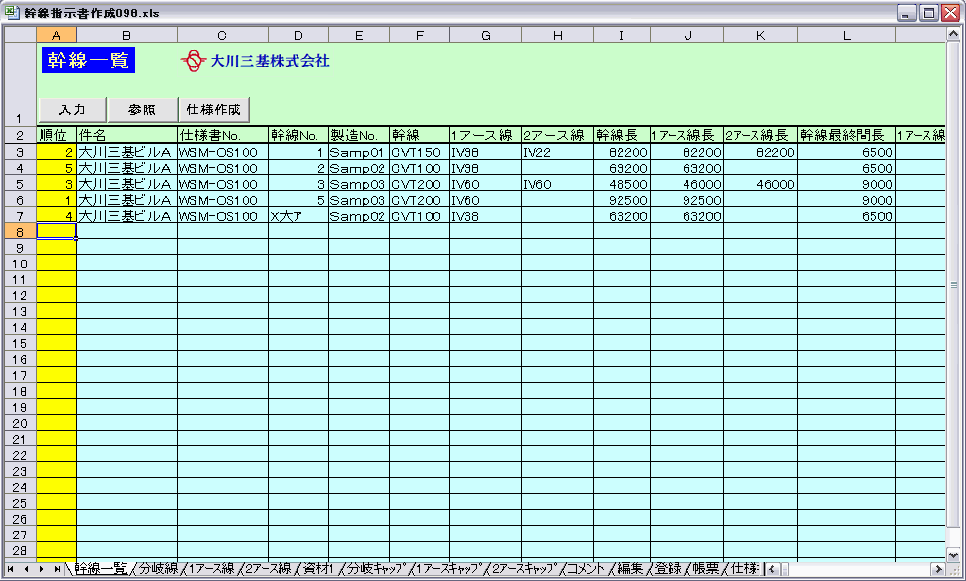966x581 pixels.
Task: Click the vertical scrollbar up arrow
Action: pyautogui.click(x=953, y=34)
